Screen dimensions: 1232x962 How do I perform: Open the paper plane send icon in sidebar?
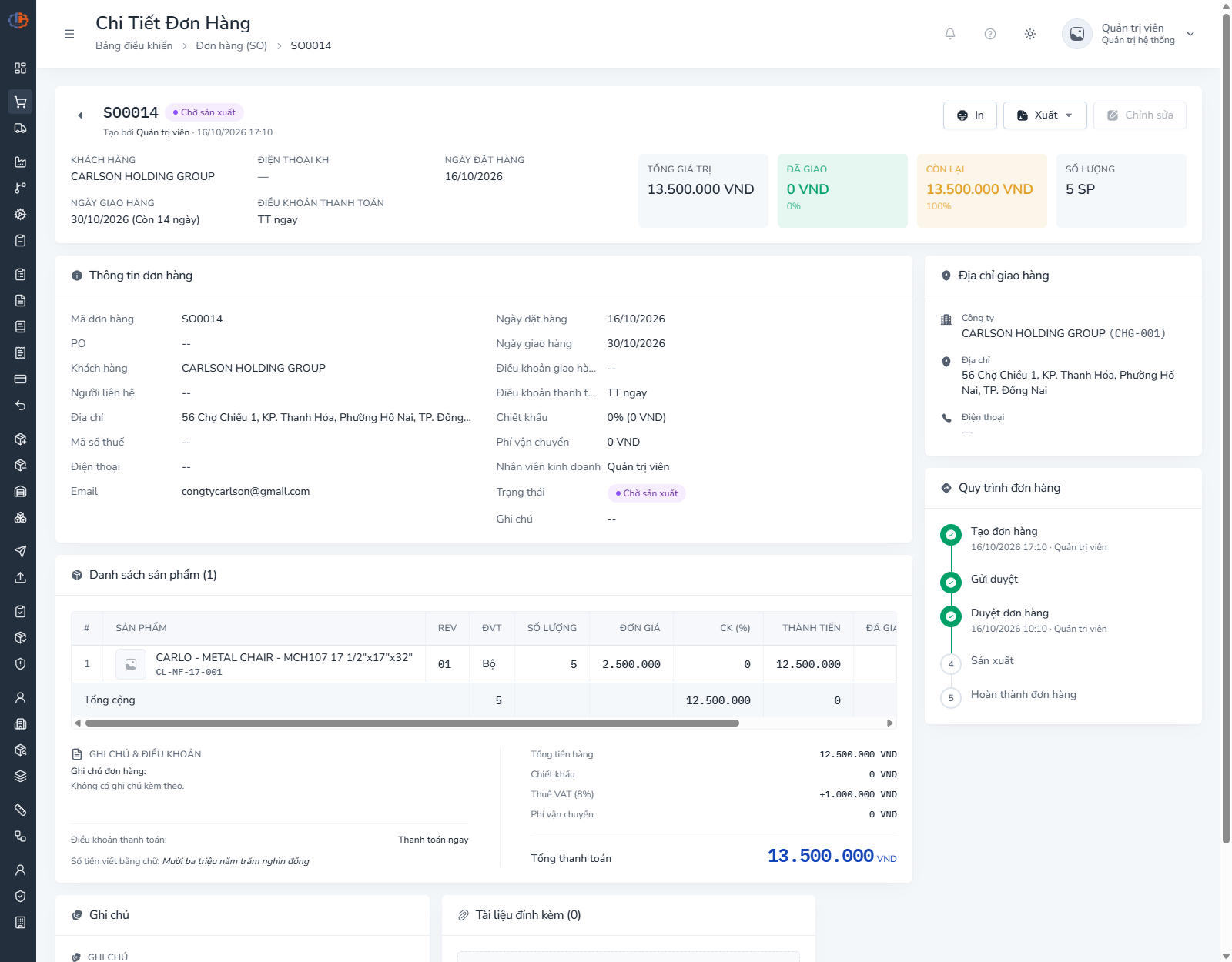[x=20, y=551]
